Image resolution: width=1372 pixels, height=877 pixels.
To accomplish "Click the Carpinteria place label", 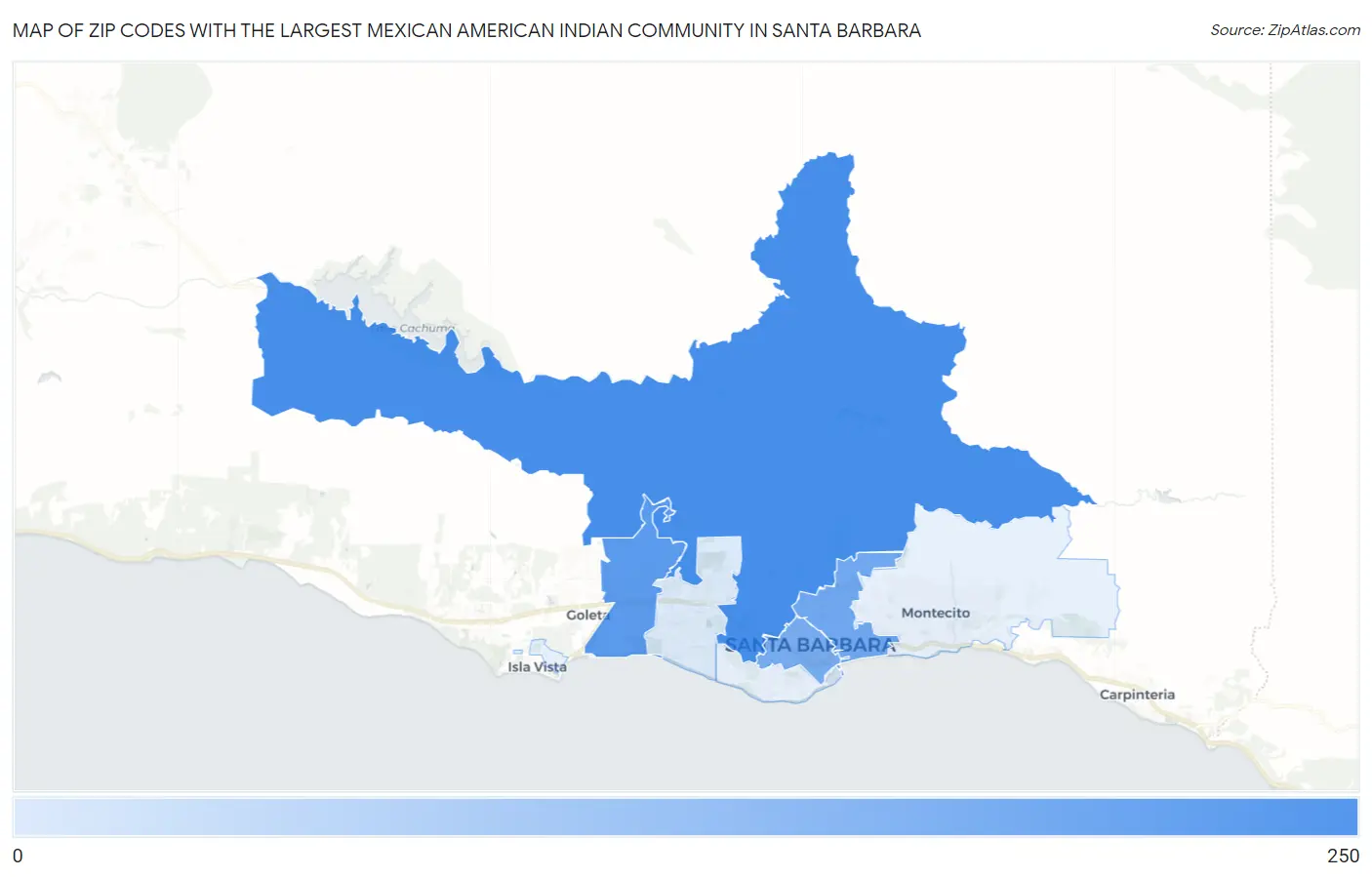I will [1137, 695].
